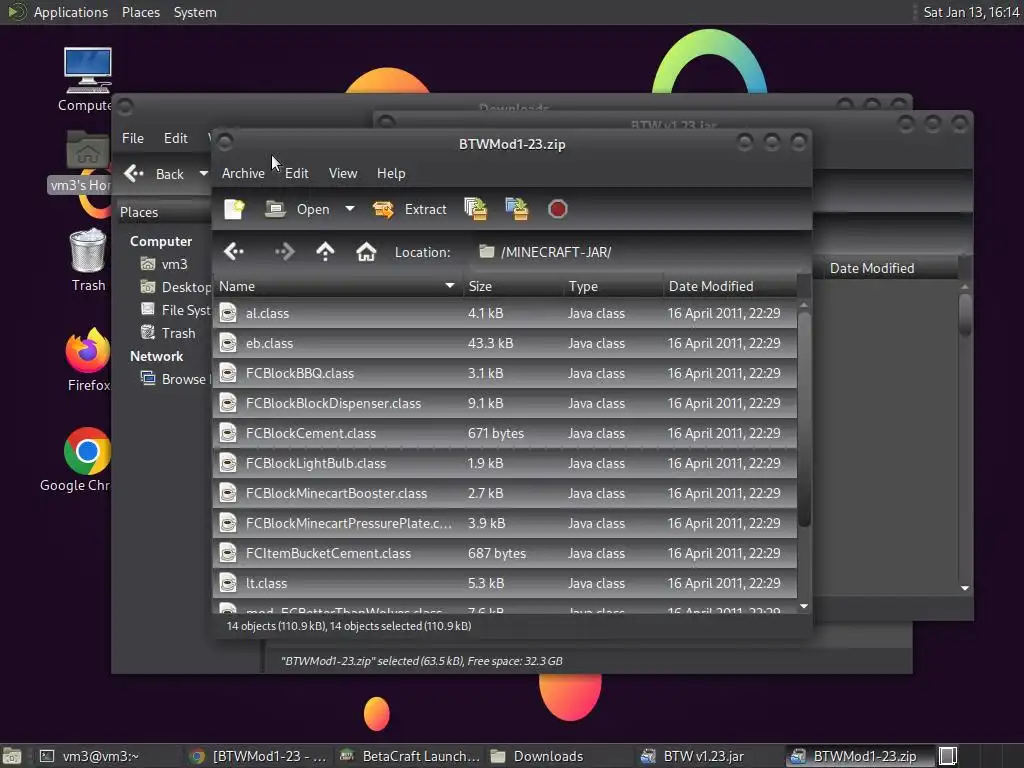Open the Places menu in top panel

pos(140,12)
